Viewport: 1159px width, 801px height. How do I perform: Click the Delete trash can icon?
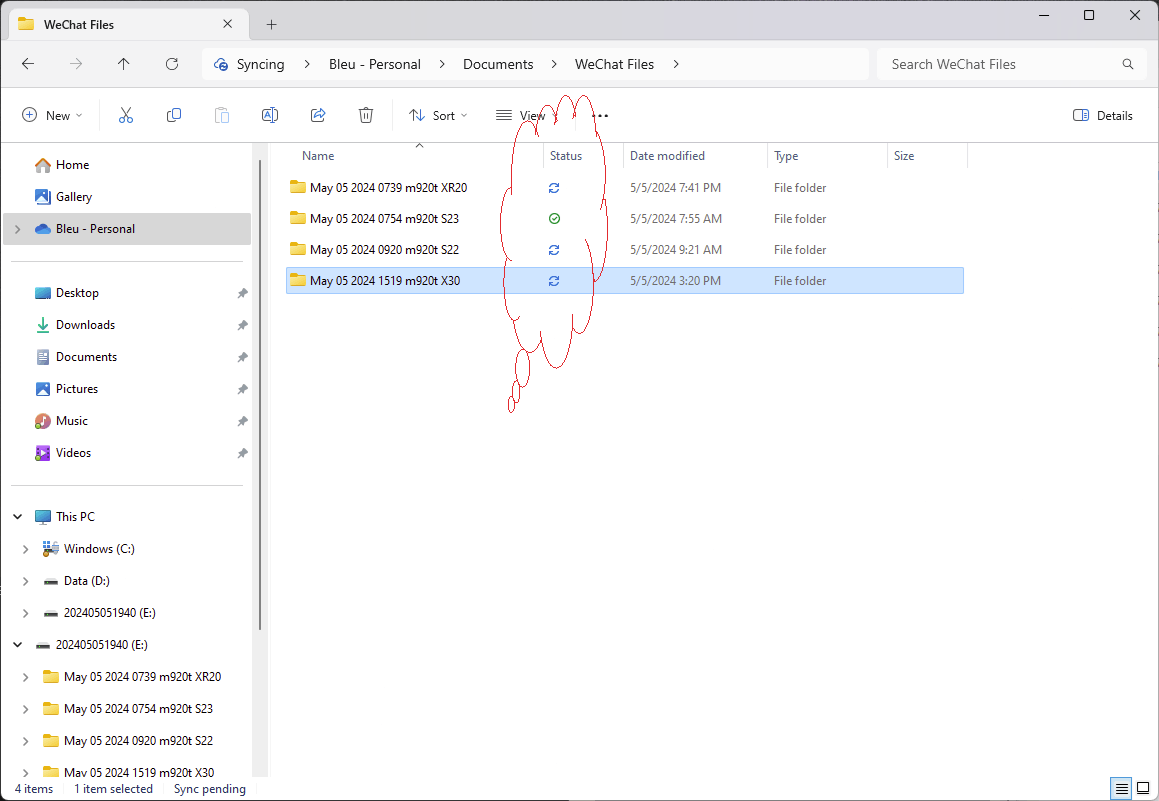click(366, 115)
